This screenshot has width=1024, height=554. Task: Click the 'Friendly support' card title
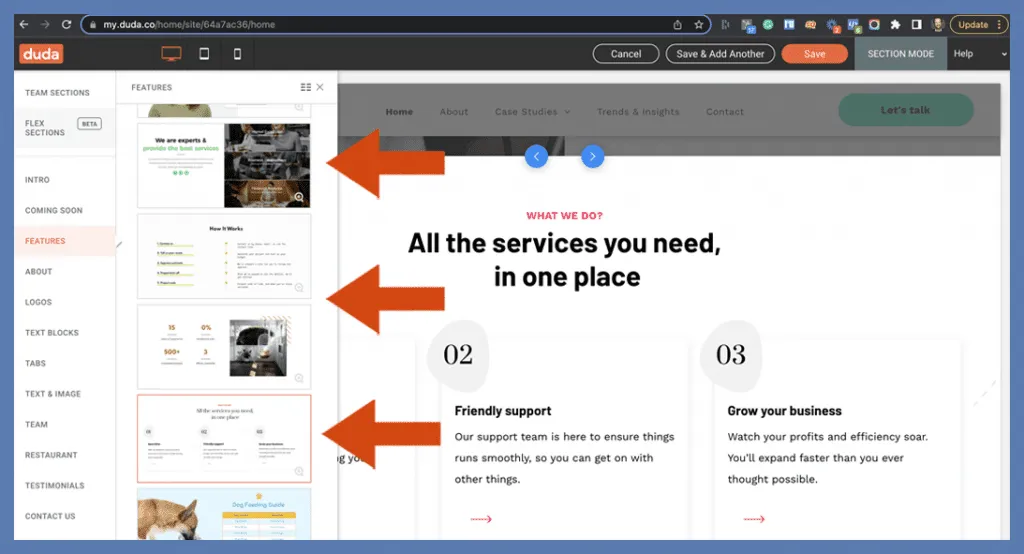(x=503, y=411)
